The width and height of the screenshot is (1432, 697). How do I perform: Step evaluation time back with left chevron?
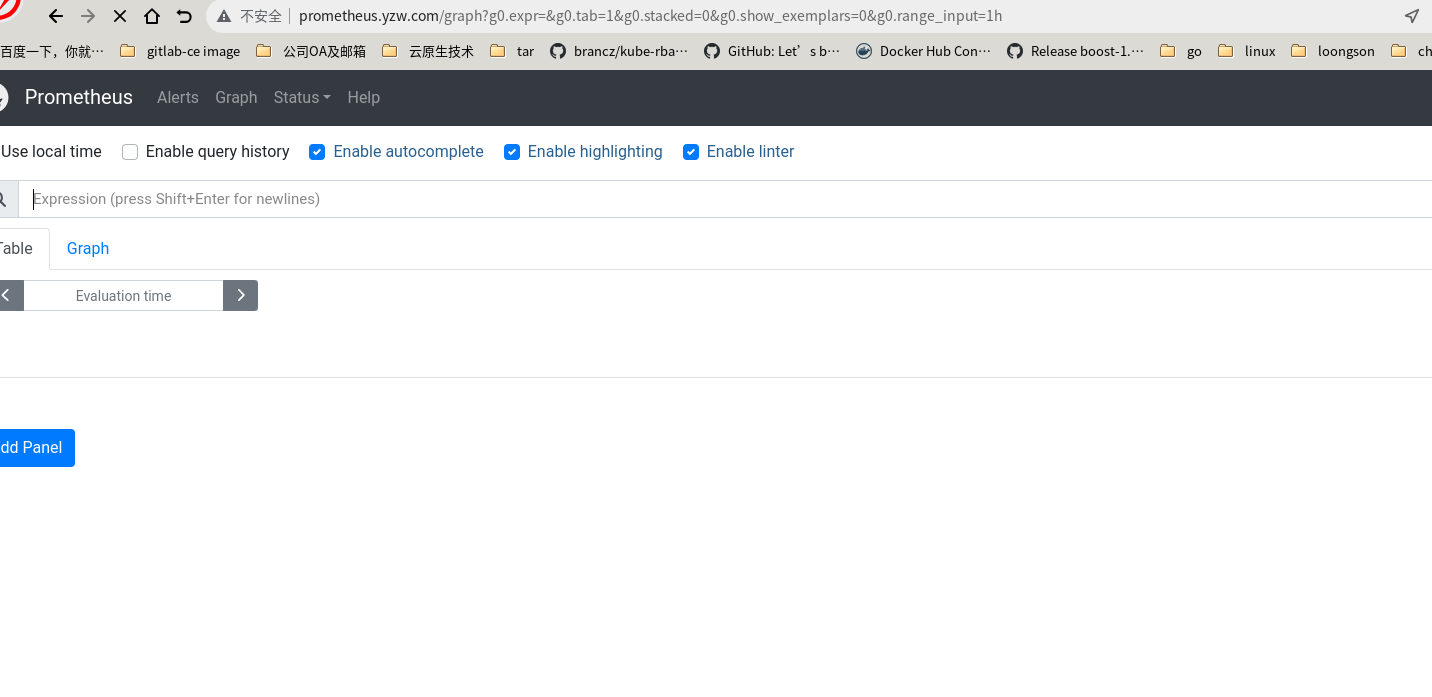(x=8, y=295)
